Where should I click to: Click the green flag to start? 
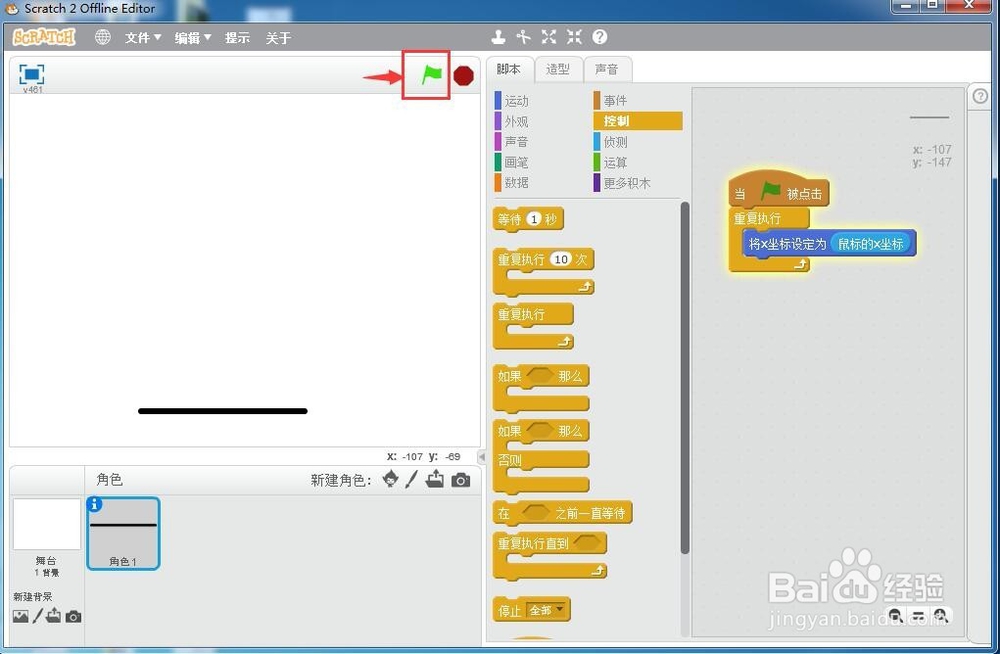(432, 75)
